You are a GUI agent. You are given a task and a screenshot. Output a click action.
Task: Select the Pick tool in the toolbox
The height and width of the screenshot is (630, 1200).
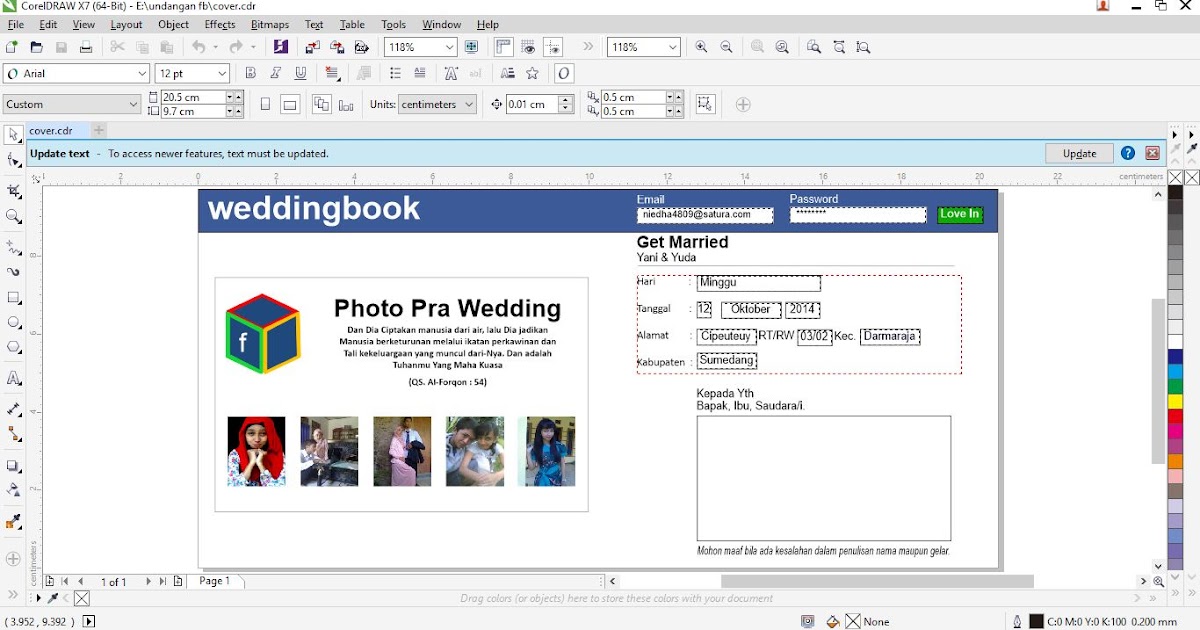pos(14,135)
